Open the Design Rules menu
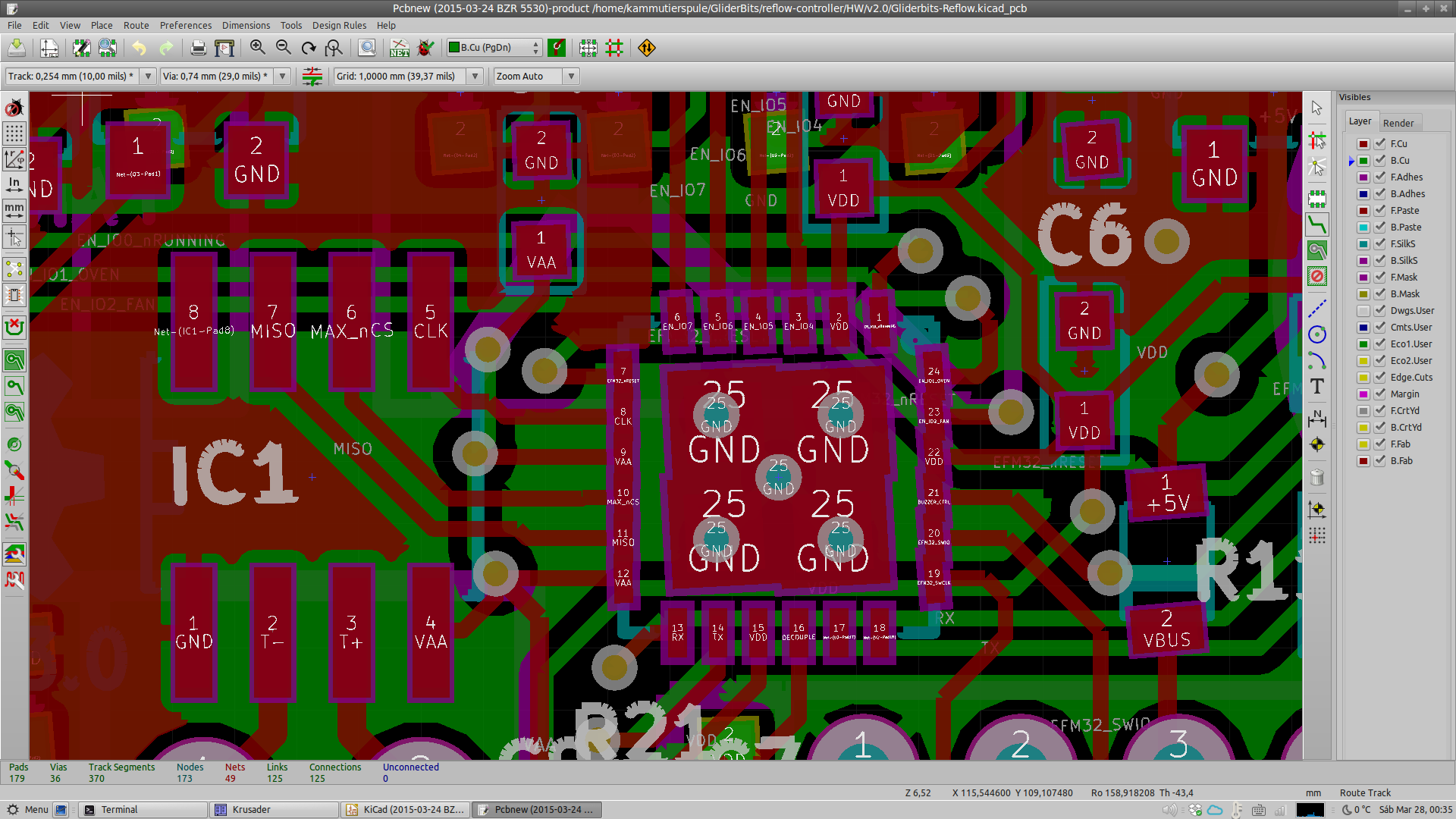The width and height of the screenshot is (1456, 819). pyautogui.click(x=339, y=25)
